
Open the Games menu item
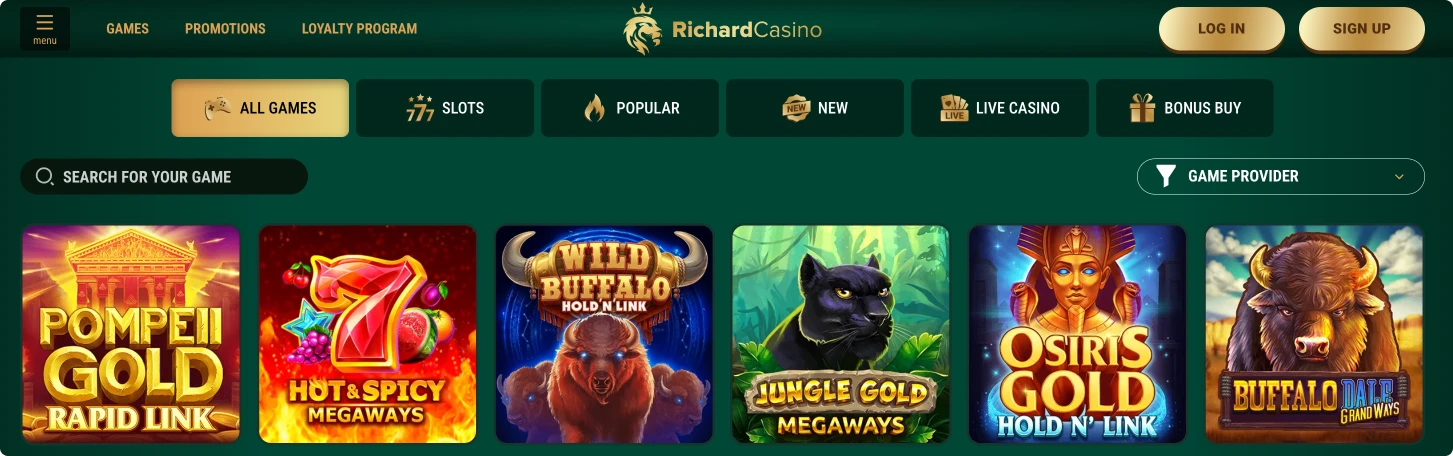coord(128,29)
